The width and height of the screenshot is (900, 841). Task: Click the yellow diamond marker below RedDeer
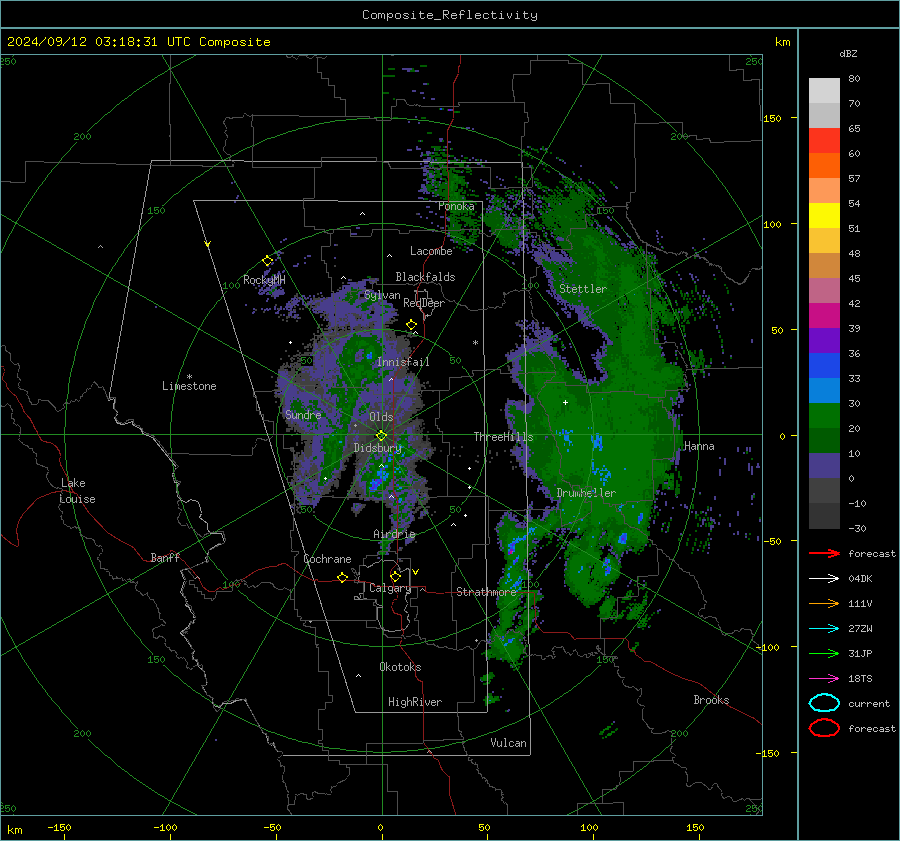tap(412, 325)
